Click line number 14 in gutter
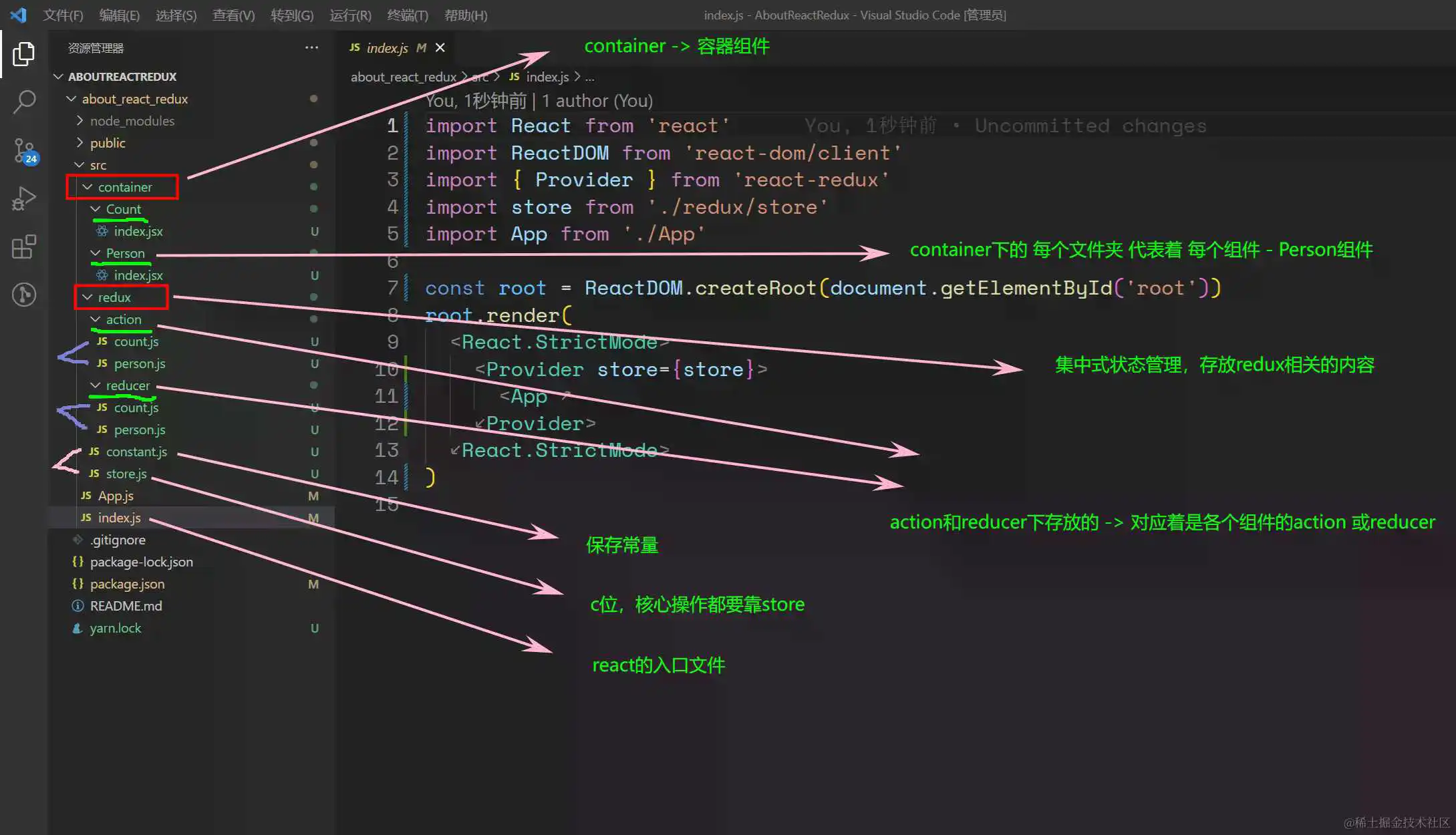The image size is (1456, 835). (x=386, y=477)
